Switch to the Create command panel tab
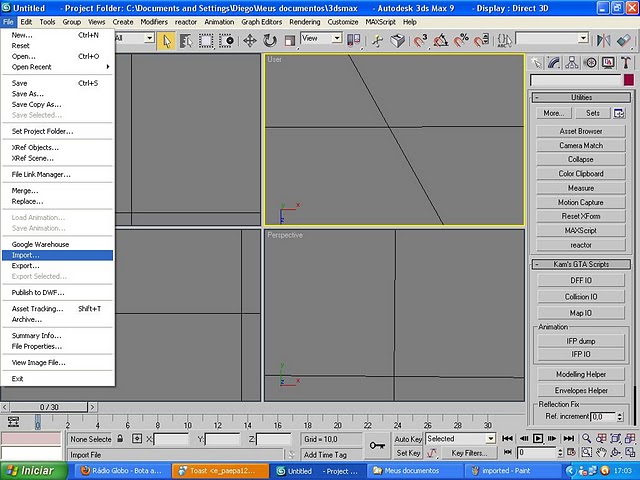 coord(536,63)
